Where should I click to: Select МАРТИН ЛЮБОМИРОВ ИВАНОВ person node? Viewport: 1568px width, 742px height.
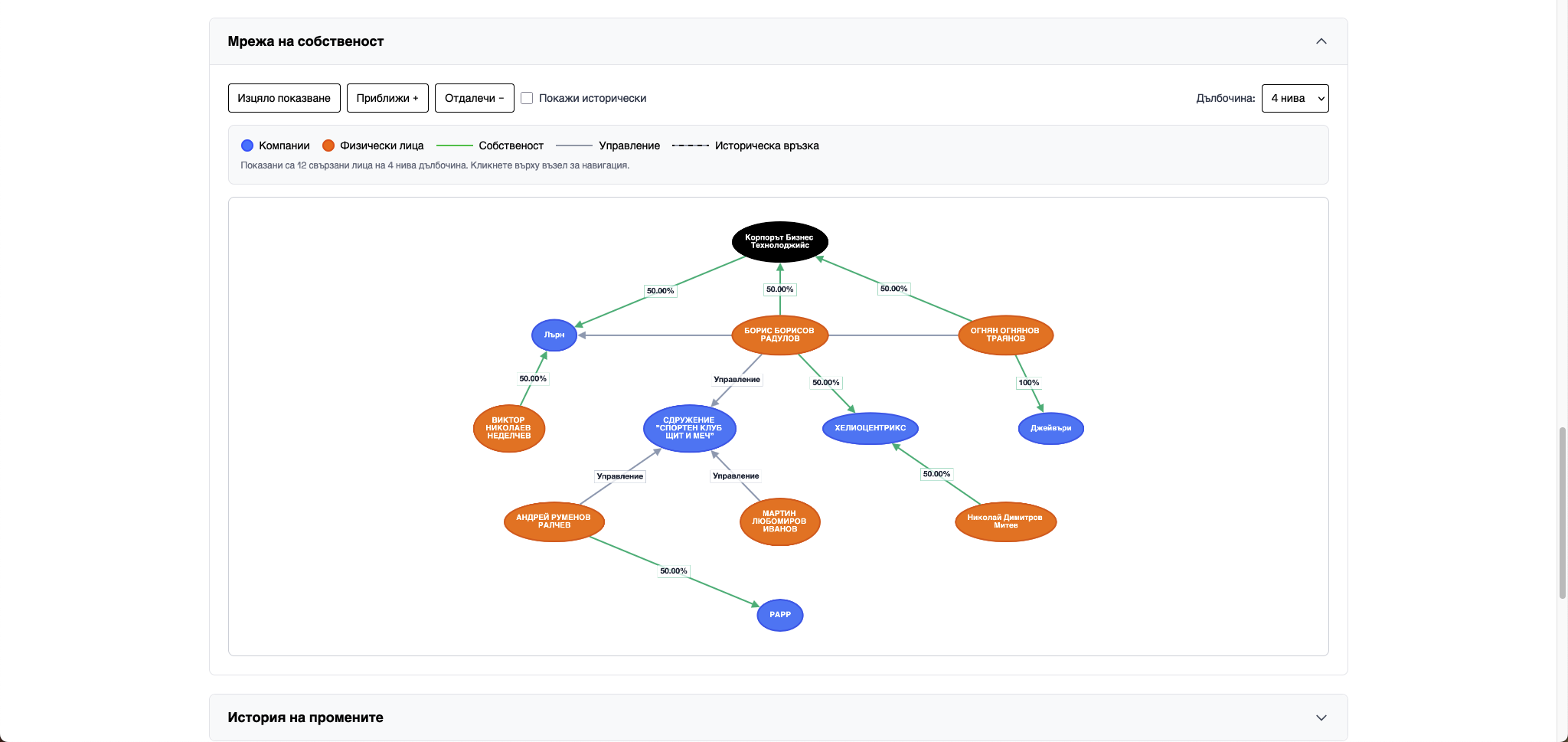[779, 521]
